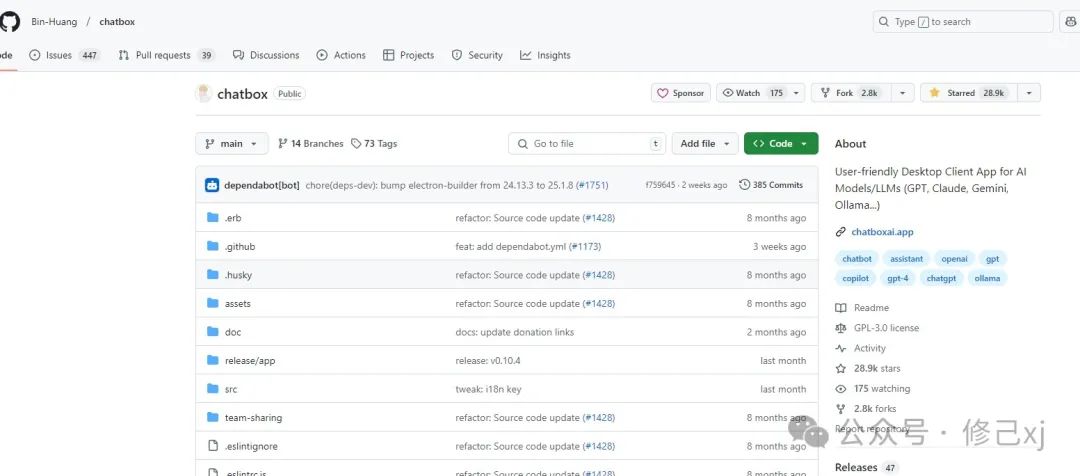
Task: Select the openai topic tag
Action: tap(955, 259)
